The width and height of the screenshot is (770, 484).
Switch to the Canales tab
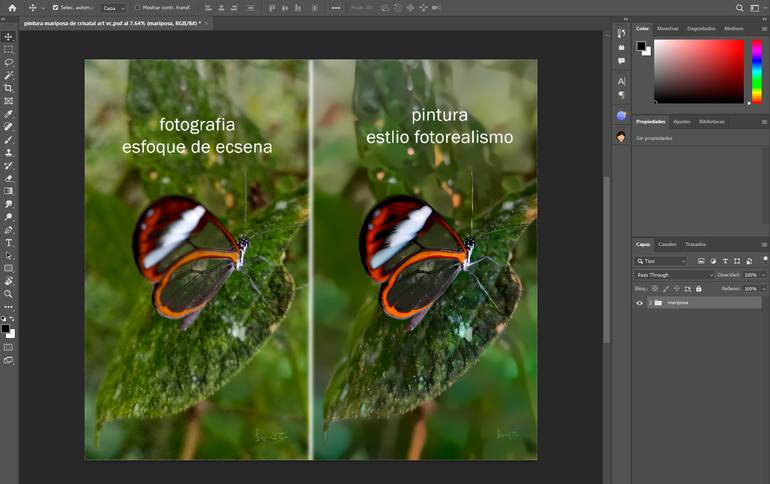coord(667,244)
